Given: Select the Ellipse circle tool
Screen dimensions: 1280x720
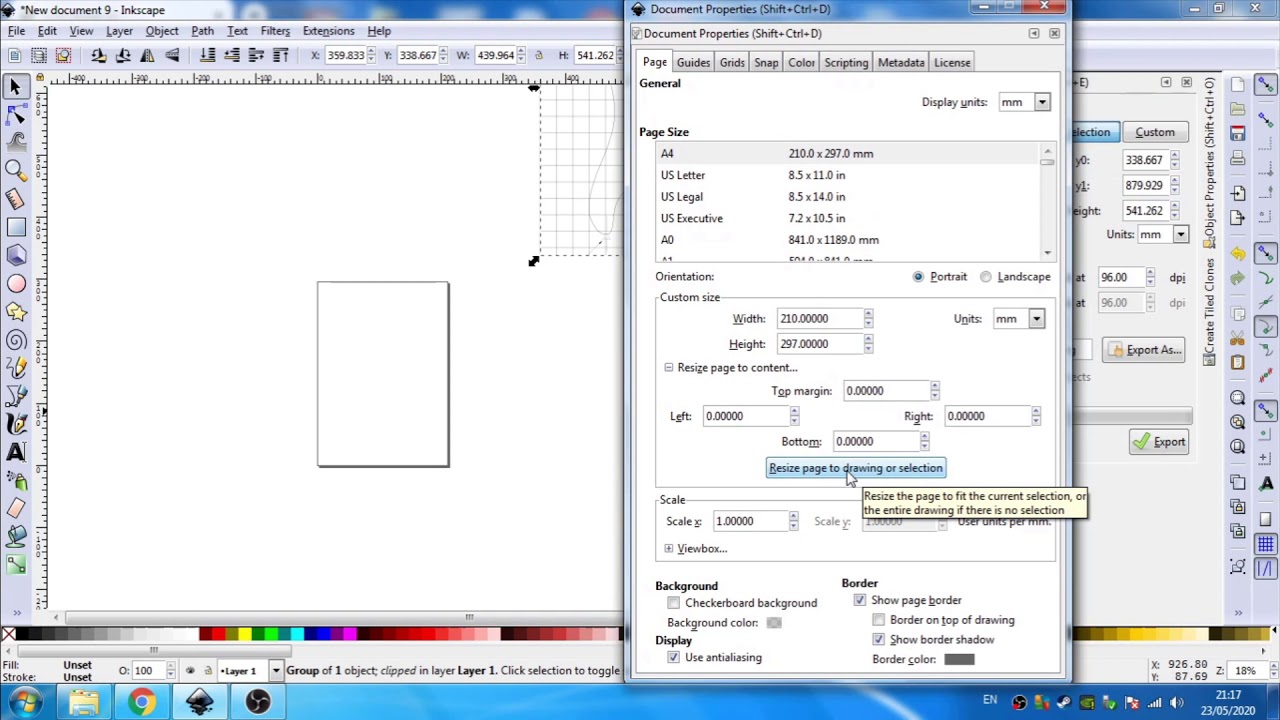Looking at the screenshot, I should 15,284.
